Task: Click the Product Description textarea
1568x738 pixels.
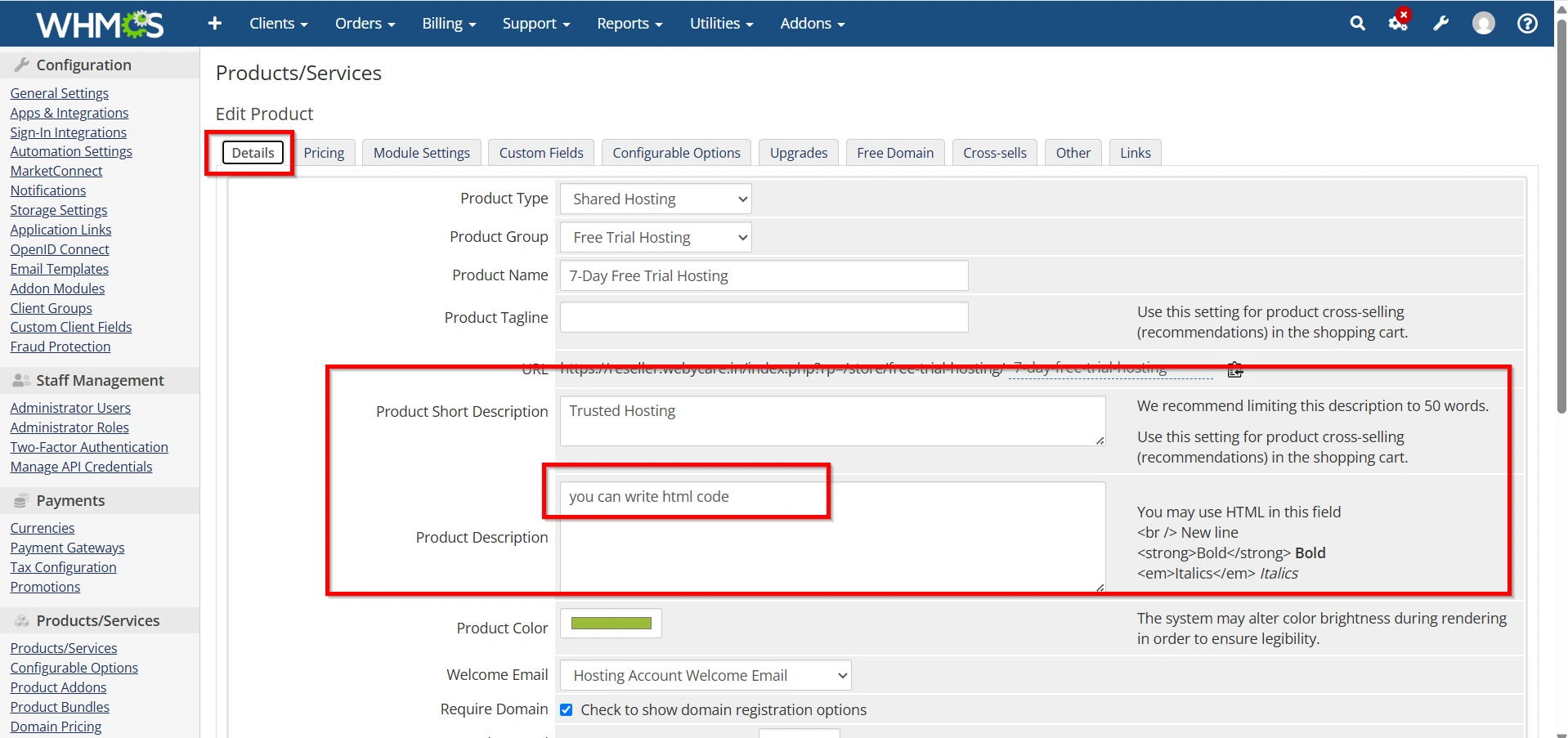Action: click(x=832, y=537)
